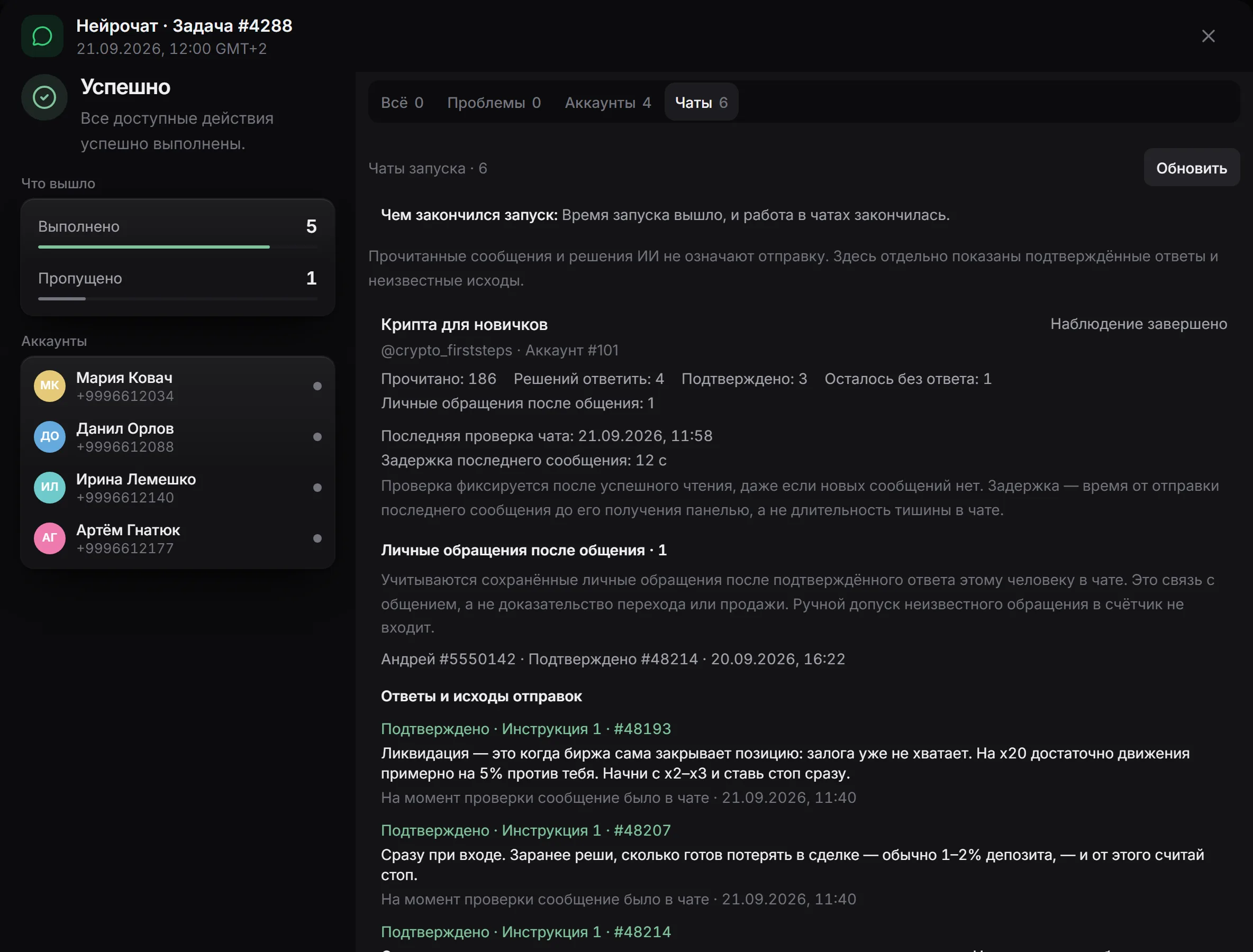Select account row Артём Гнатюк
This screenshot has height=952, width=1253.
[x=177, y=538]
